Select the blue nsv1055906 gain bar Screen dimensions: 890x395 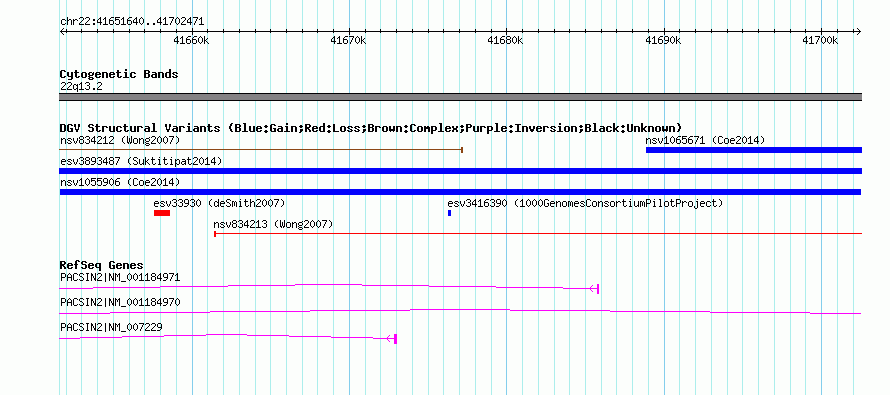(461, 192)
